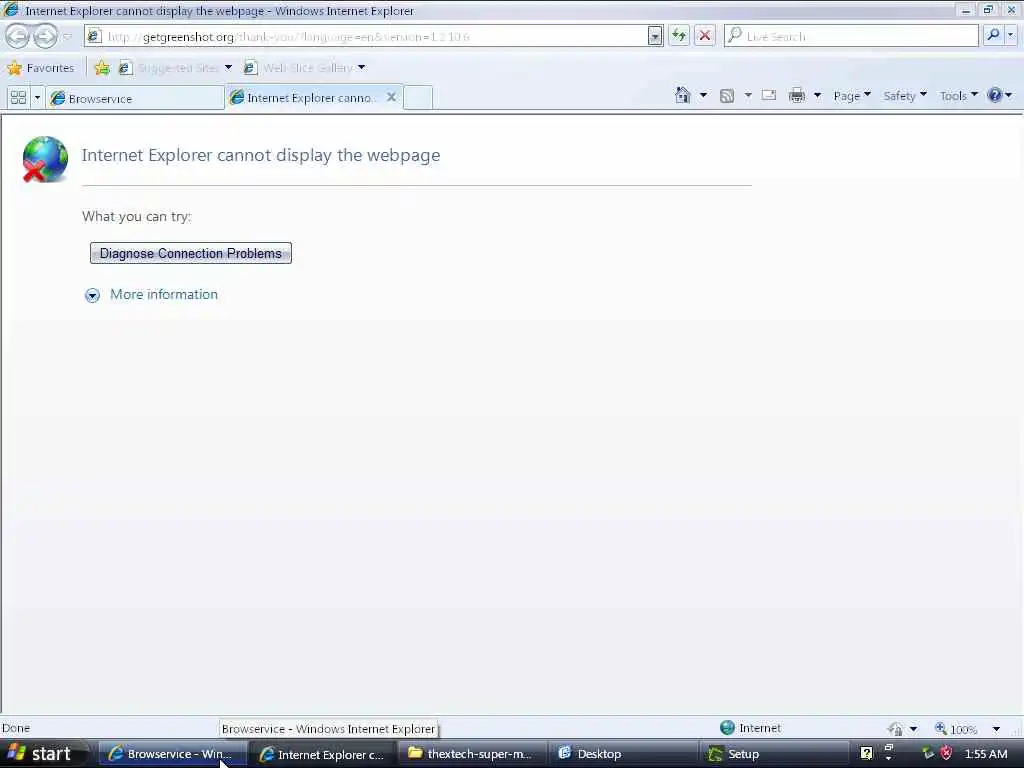
Task: Print the page with printer icon
Action: point(797,95)
